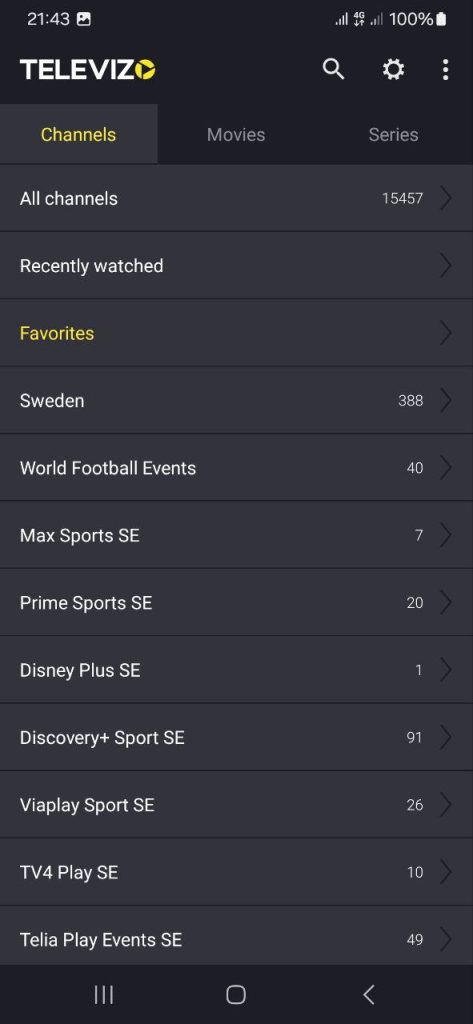Expand the chevron beside All channels

point(446,199)
